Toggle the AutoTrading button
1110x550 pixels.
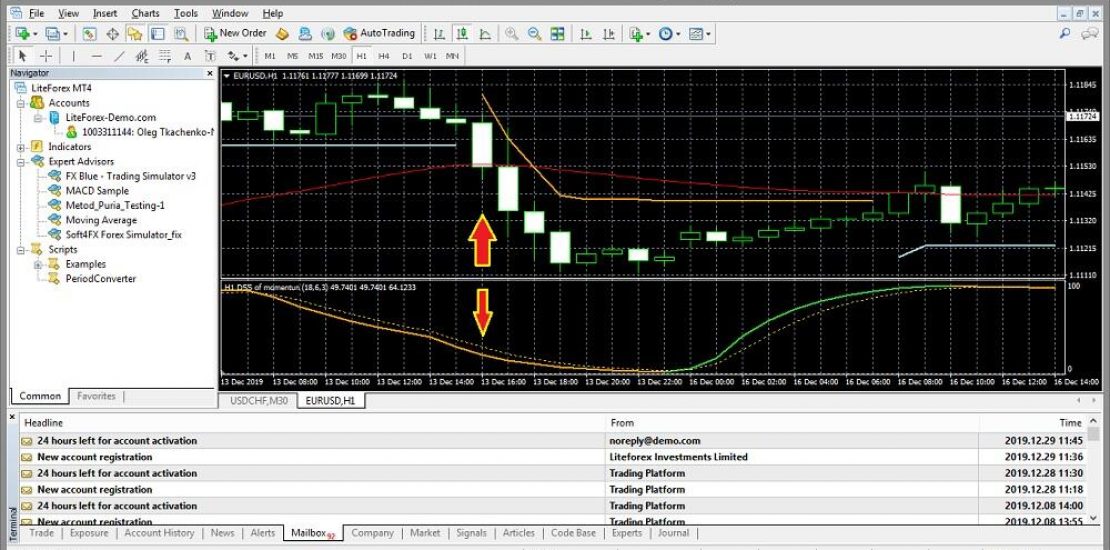[x=377, y=33]
